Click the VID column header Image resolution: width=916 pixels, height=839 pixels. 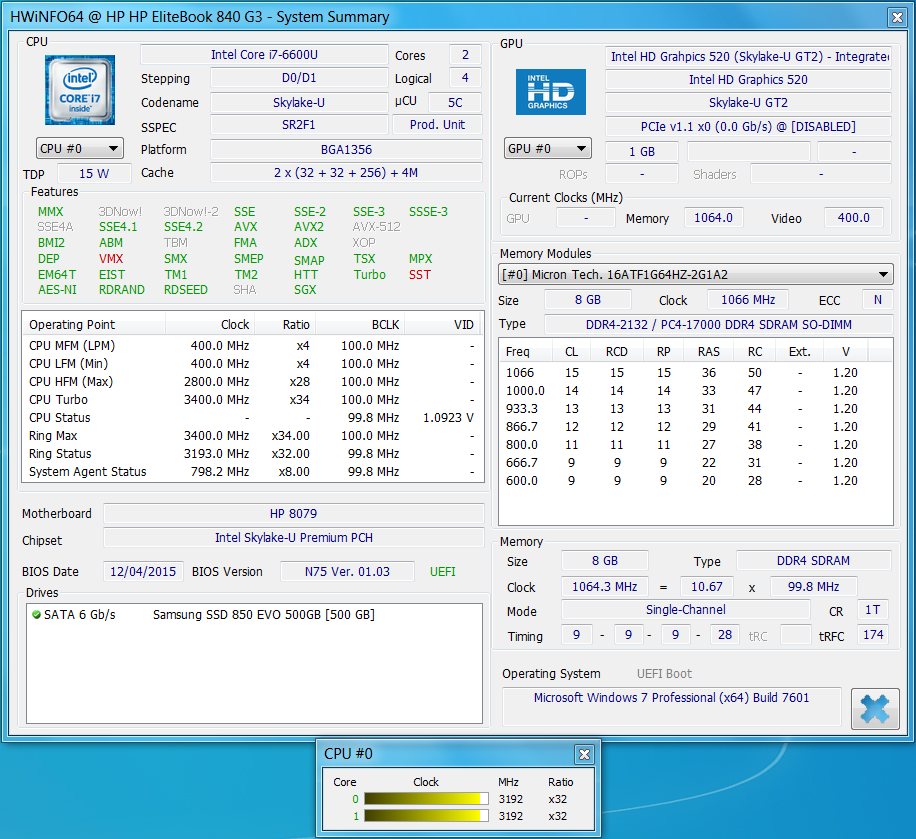(444, 324)
